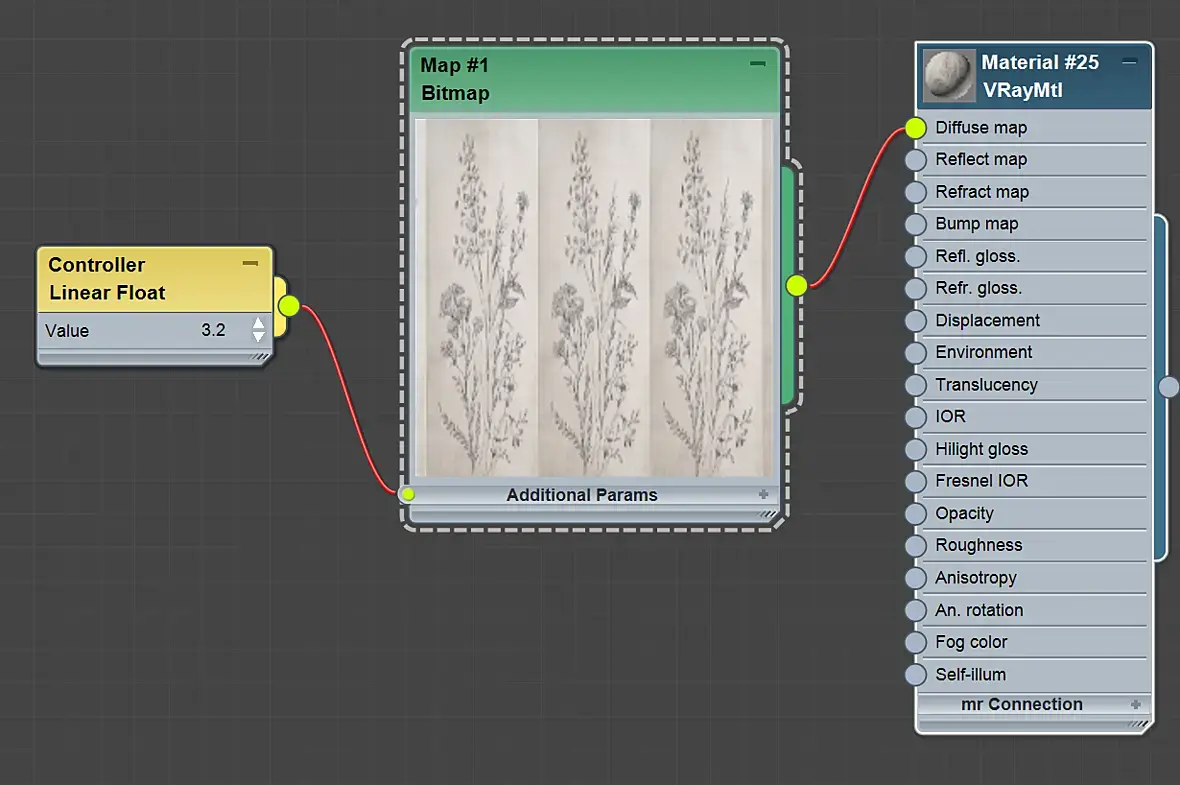The height and width of the screenshot is (785, 1180).
Task: Click the IOR input socket
Action: [915, 417]
